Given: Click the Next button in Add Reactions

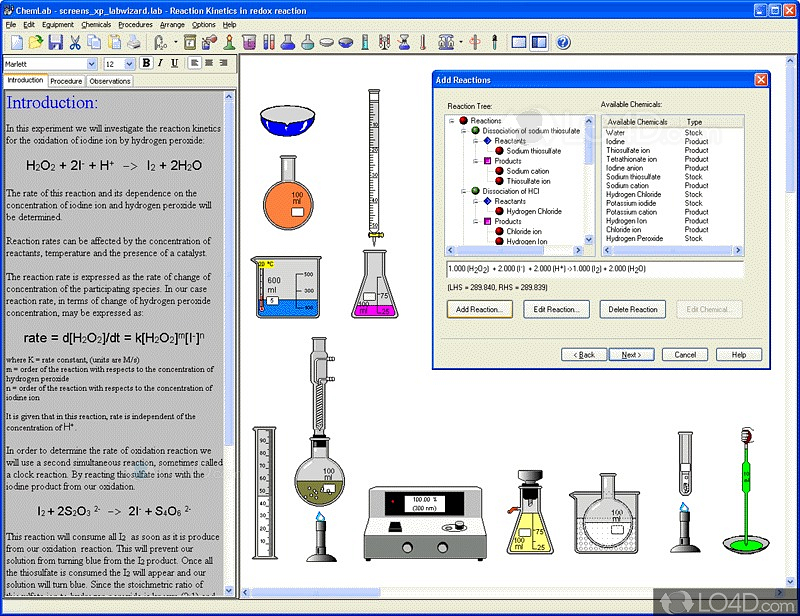Looking at the screenshot, I should [x=631, y=354].
